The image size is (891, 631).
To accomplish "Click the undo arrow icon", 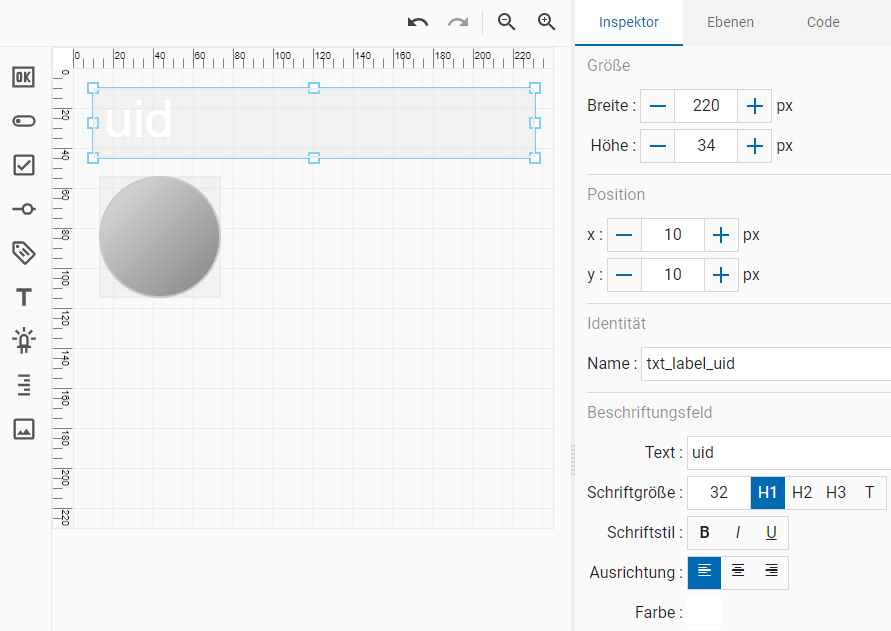I will point(418,22).
